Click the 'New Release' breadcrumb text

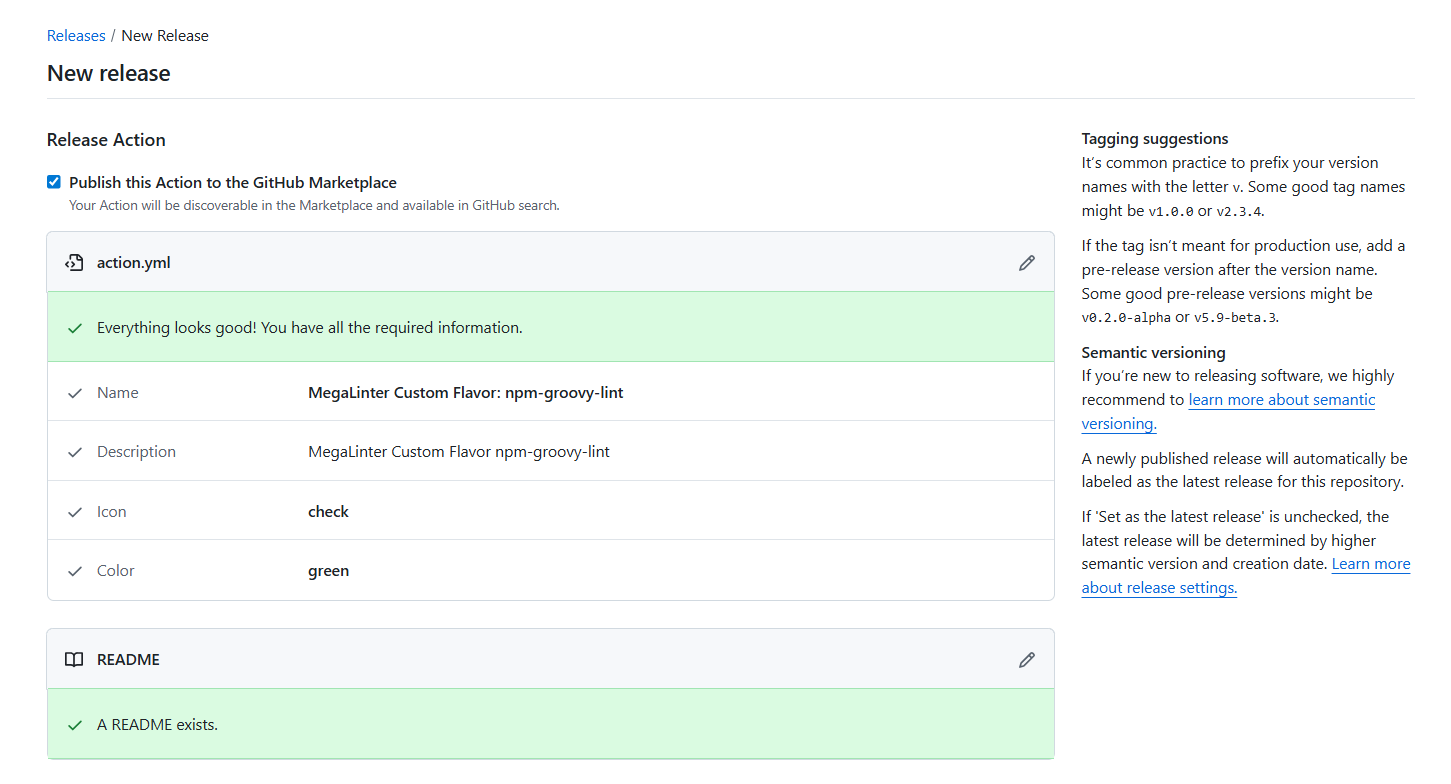(165, 36)
